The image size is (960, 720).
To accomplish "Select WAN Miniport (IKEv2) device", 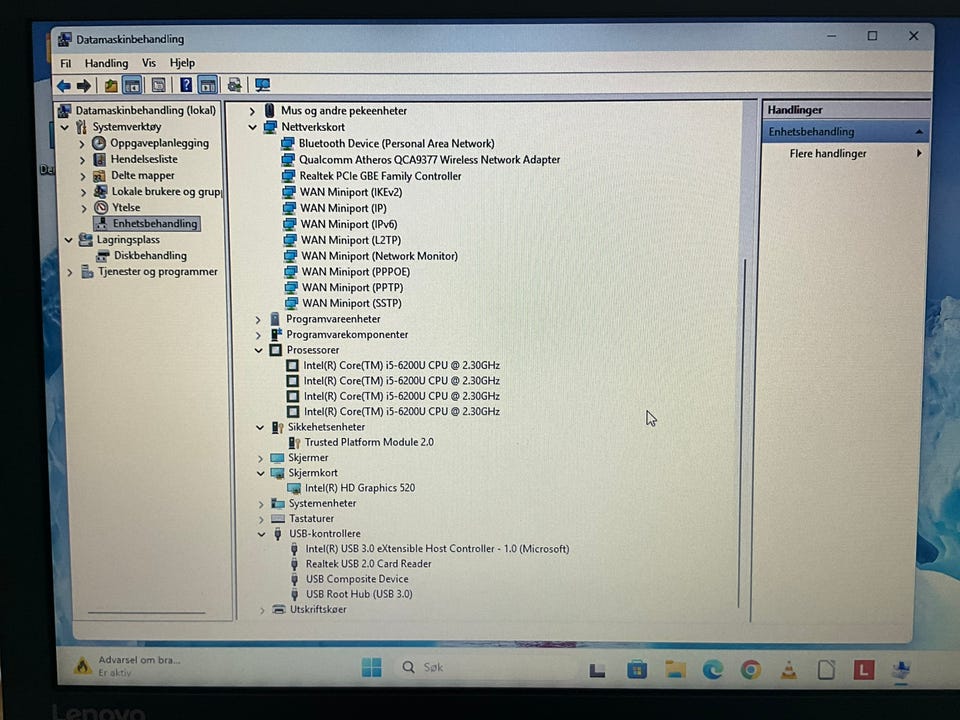I will click(351, 192).
